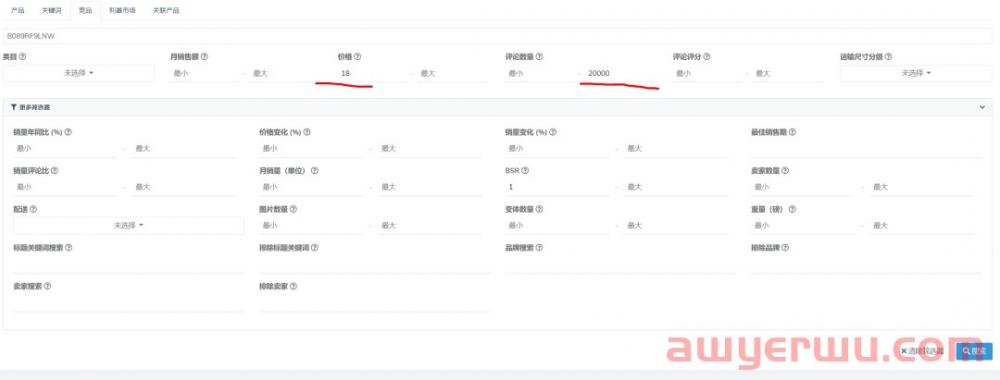Click the 排除标题关键词 input field
1000x380 pixels.
point(374,264)
